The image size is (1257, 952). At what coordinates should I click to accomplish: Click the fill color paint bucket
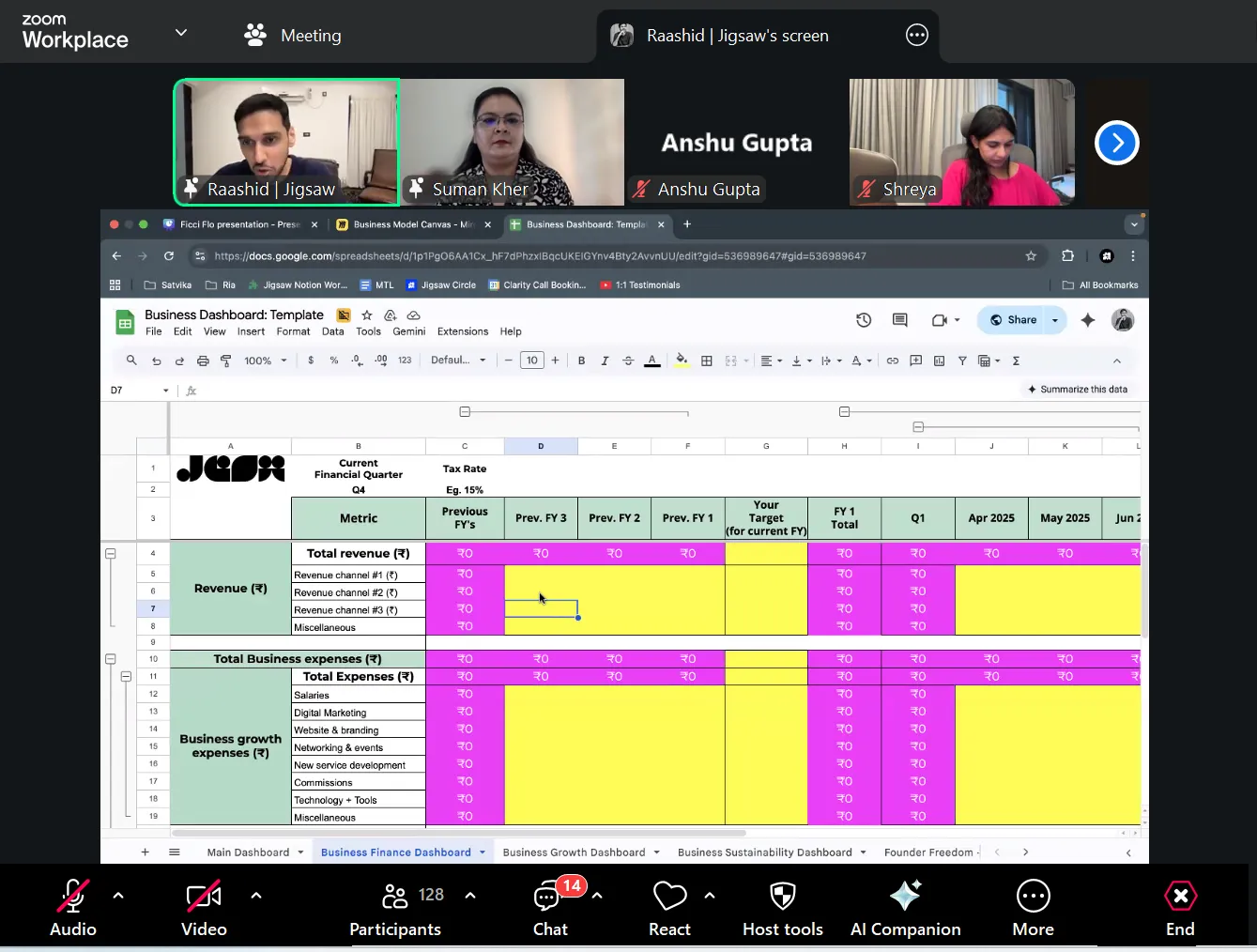(682, 361)
